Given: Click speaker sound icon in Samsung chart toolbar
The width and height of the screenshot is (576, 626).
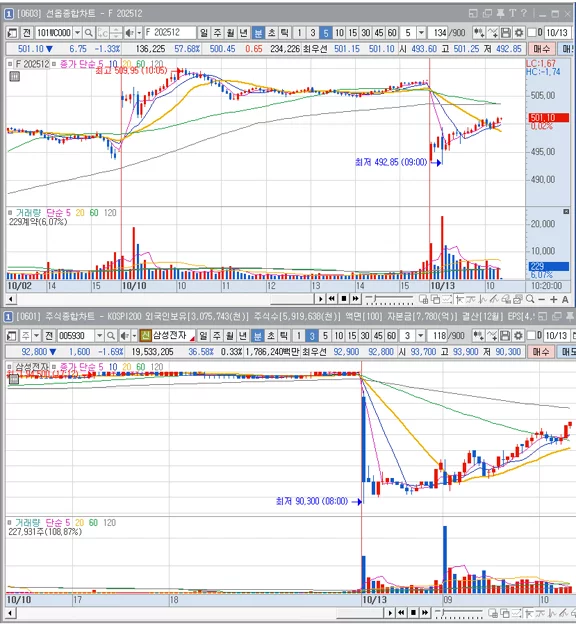Looking at the screenshot, I should [125, 336].
